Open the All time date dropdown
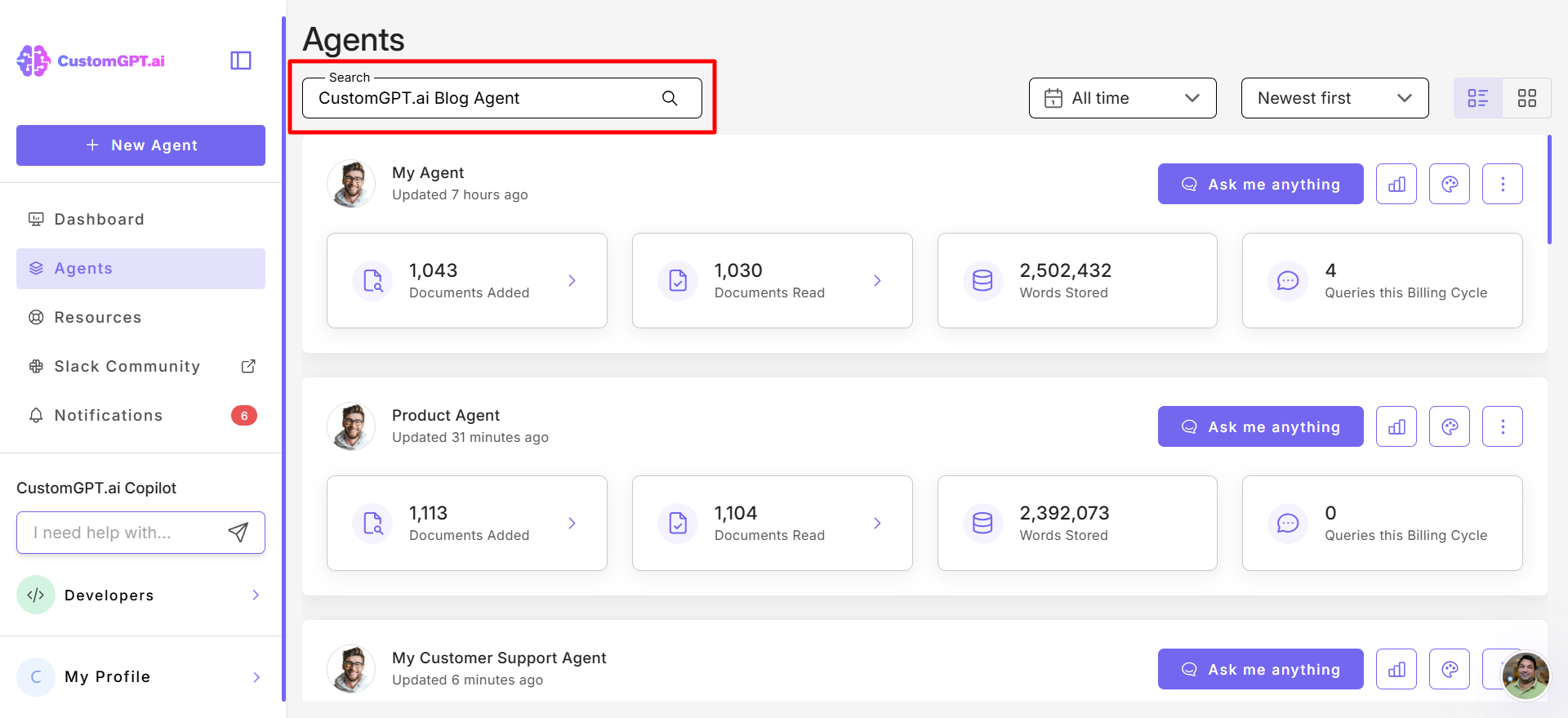Screen dimensions: 1568x718 coord(1123,98)
